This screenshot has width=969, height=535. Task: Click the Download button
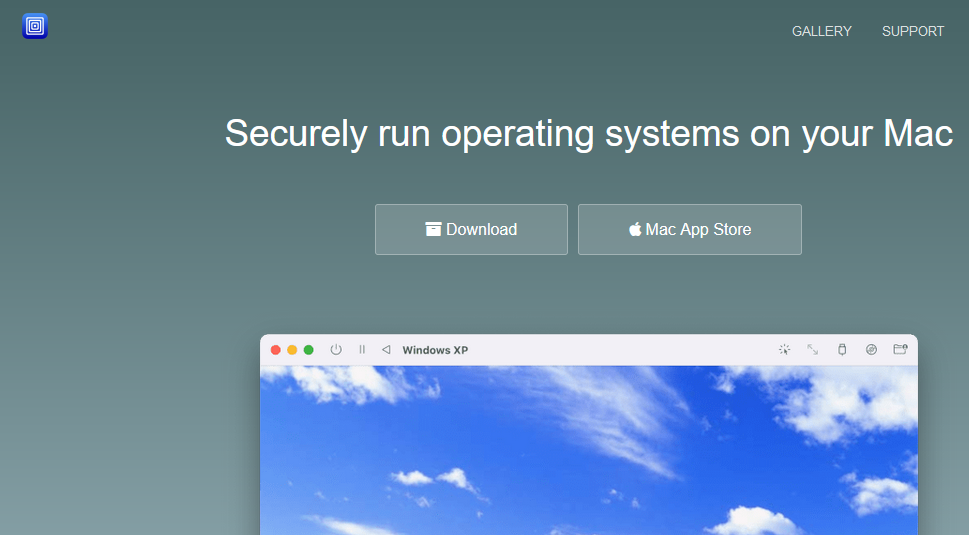click(471, 229)
